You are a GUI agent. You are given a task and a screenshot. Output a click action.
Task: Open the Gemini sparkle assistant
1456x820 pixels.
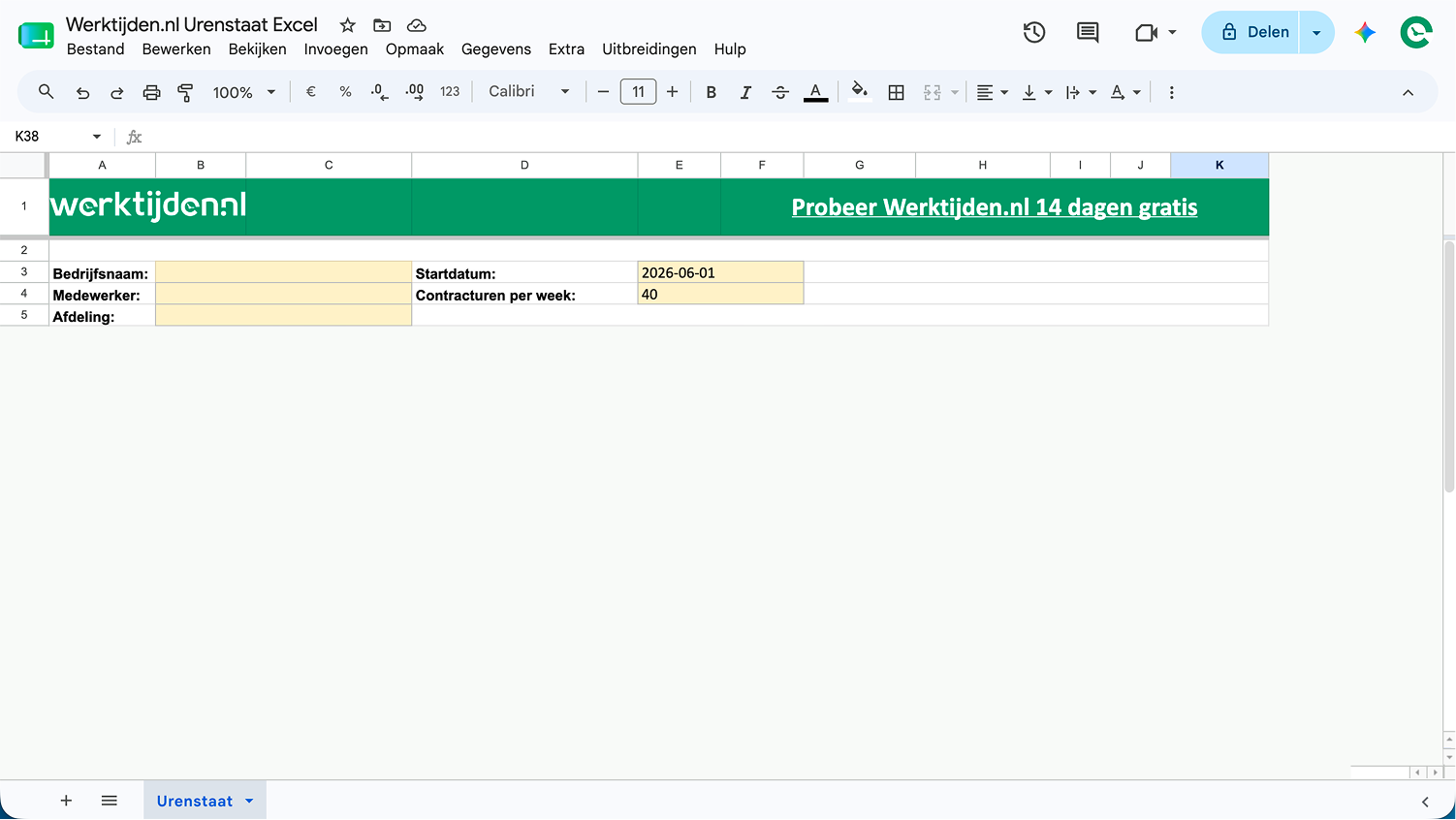1365,32
